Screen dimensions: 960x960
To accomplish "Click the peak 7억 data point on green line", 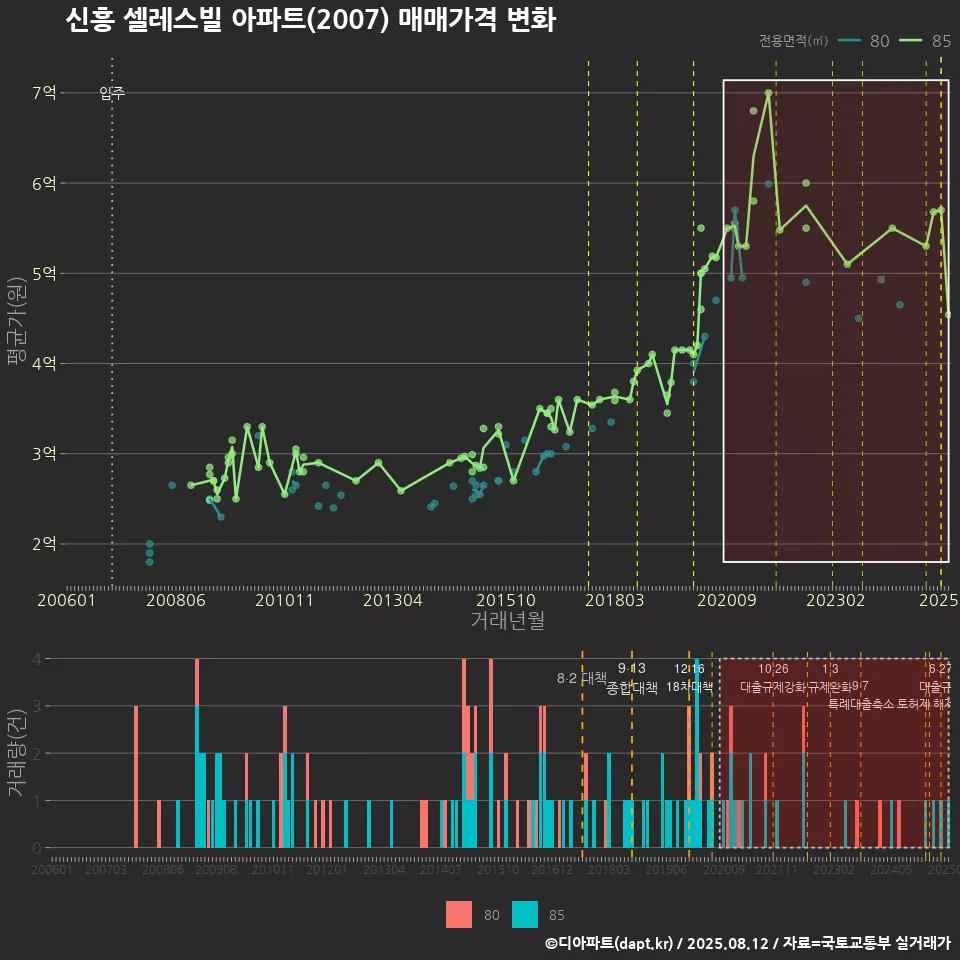I will pyautogui.click(x=768, y=93).
